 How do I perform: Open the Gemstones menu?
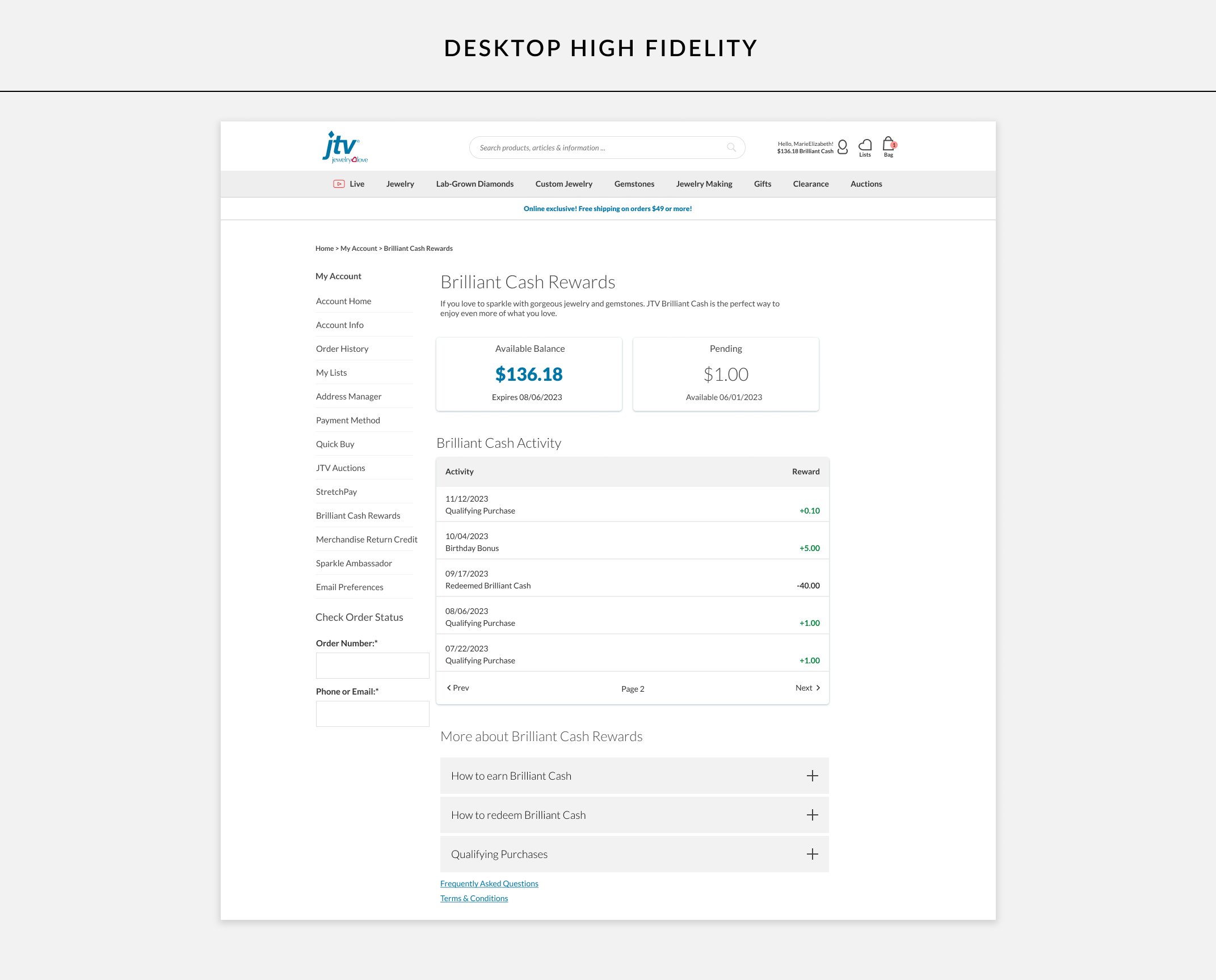[x=634, y=184]
